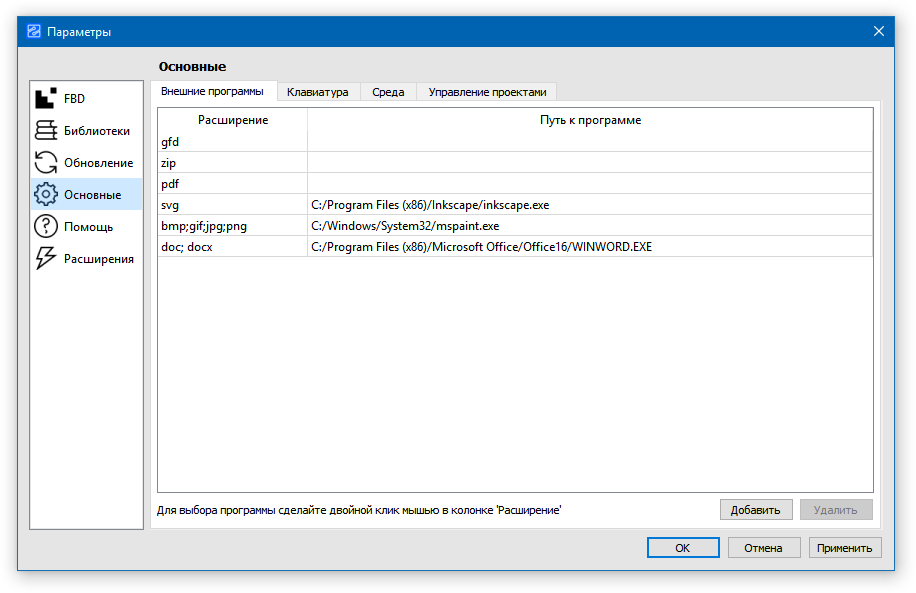The image size is (916, 593).
Task: Click the OK button
Action: (682, 548)
